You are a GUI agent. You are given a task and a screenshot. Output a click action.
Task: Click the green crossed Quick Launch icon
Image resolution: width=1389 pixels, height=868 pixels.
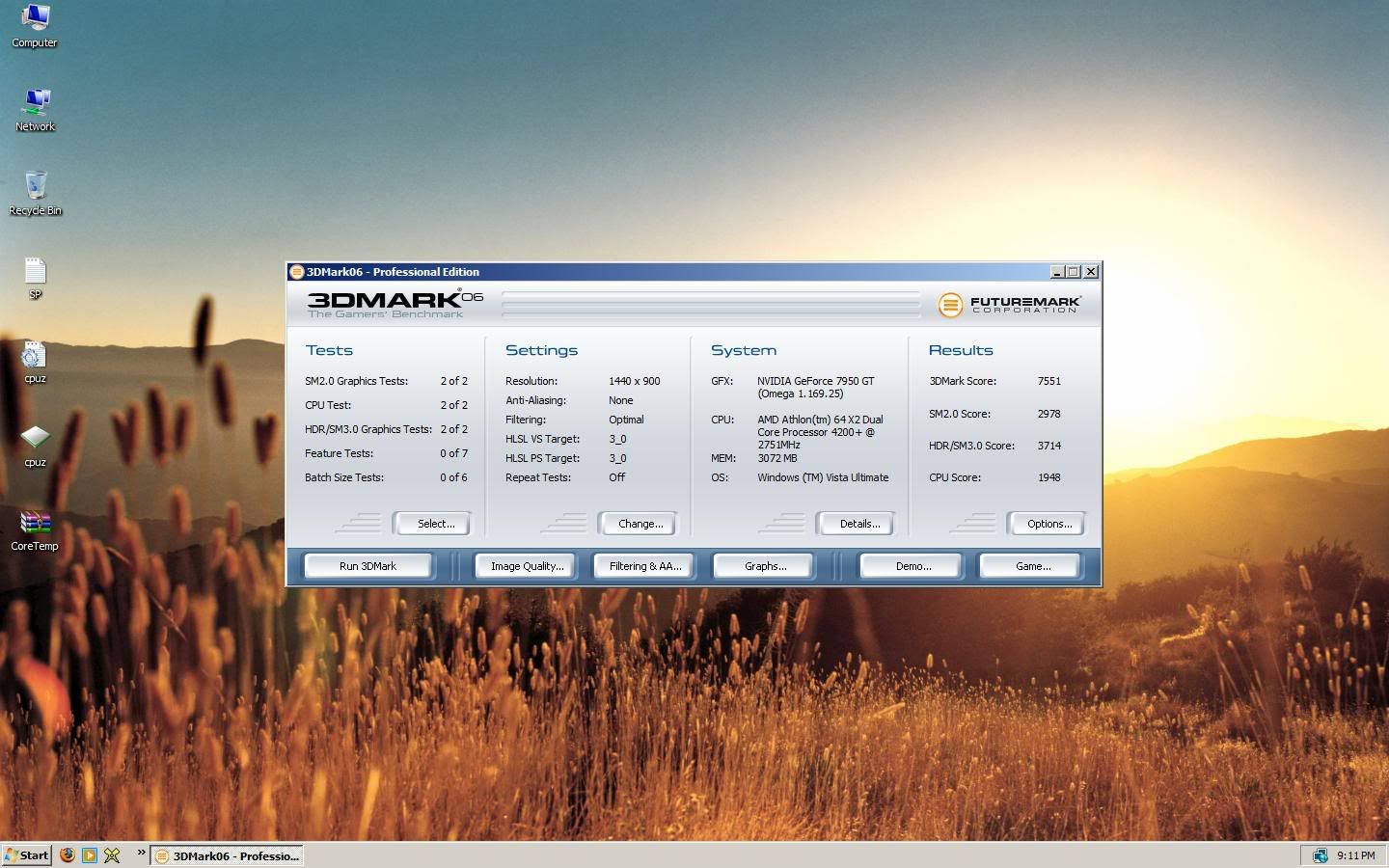(x=112, y=854)
